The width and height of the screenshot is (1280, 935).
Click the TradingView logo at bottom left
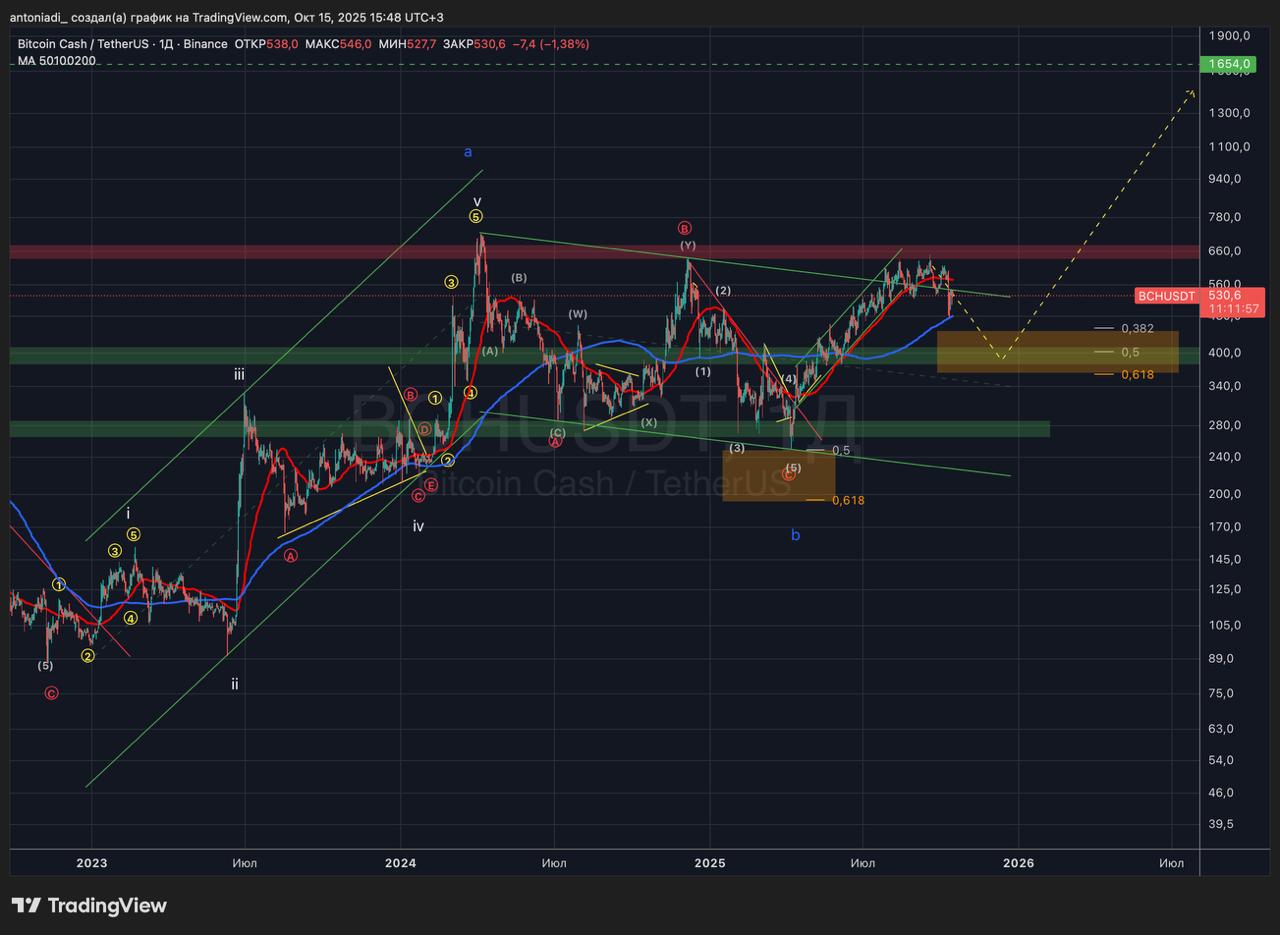[x=89, y=906]
